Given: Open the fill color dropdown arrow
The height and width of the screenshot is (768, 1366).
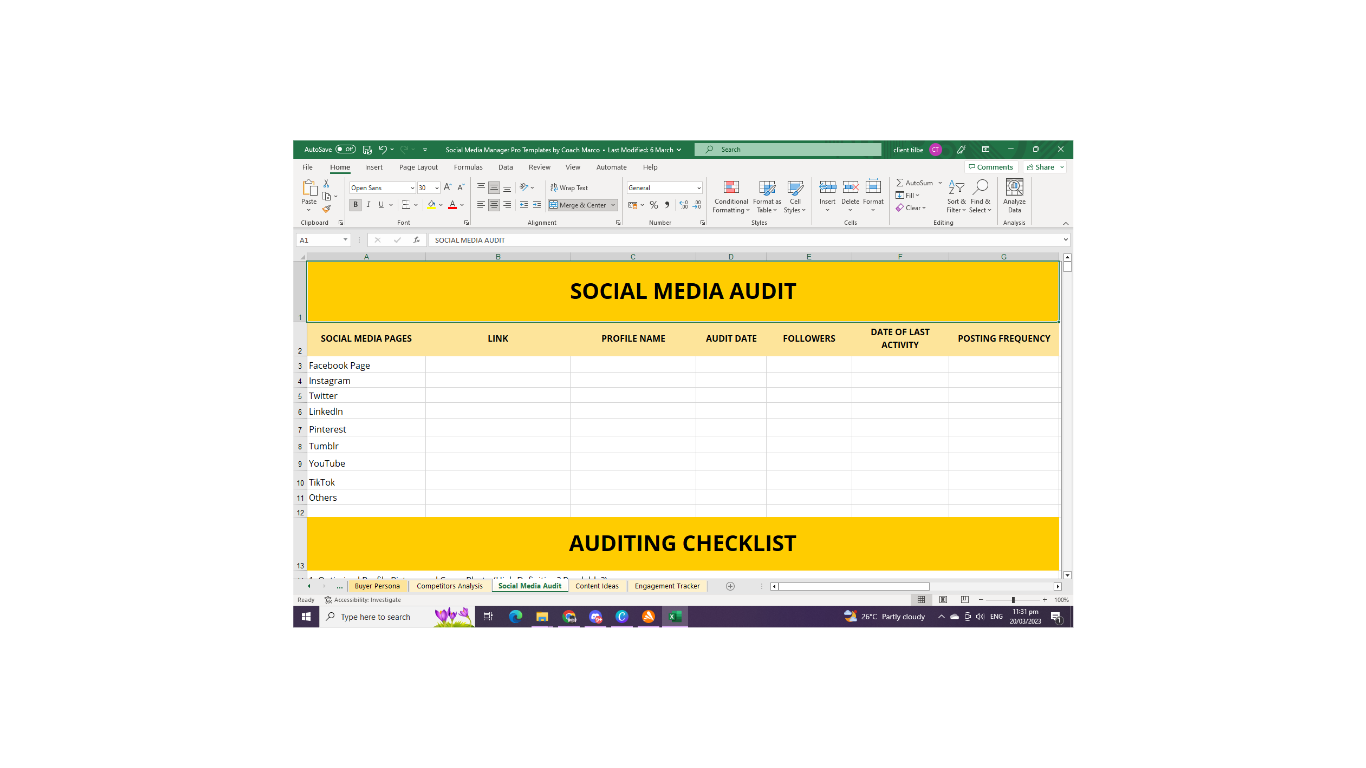Looking at the screenshot, I should (441, 205).
